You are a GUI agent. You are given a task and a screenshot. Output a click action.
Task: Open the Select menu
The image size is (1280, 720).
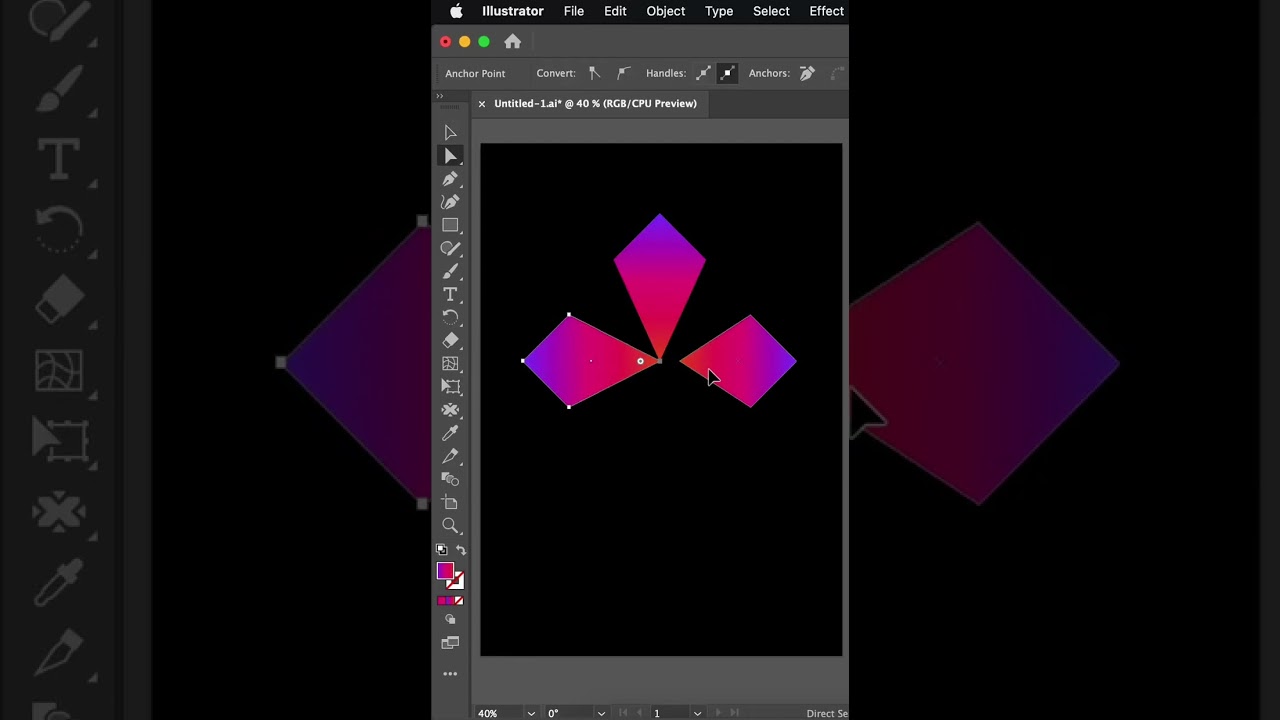771,11
